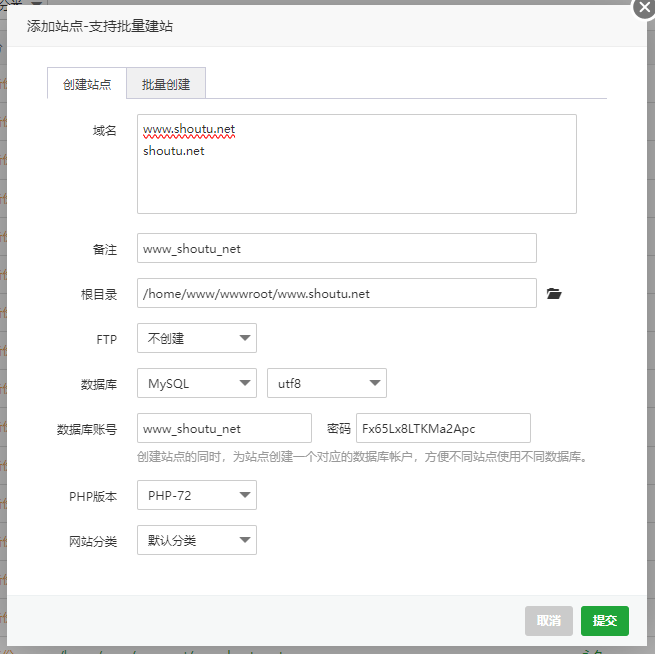
Task: Focus the 备注 remark input field
Action: tap(337, 248)
